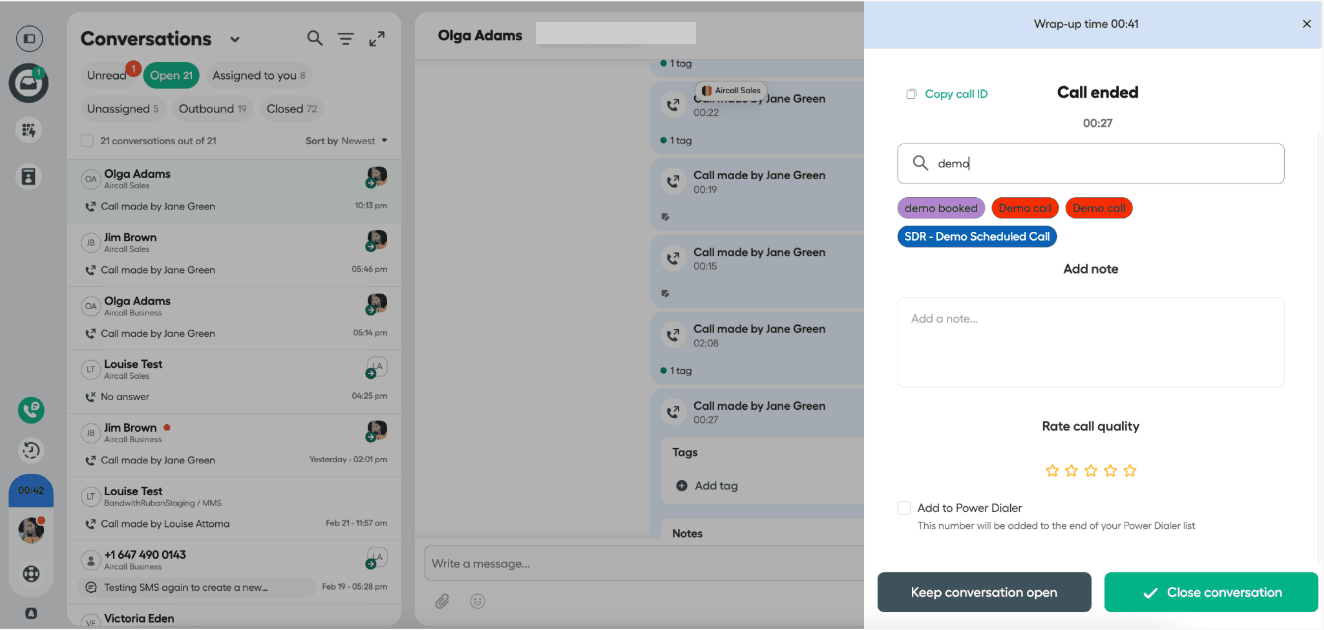The image size is (1324, 630).
Task: Click the expand conversations panel icon
Action: [x=377, y=39]
